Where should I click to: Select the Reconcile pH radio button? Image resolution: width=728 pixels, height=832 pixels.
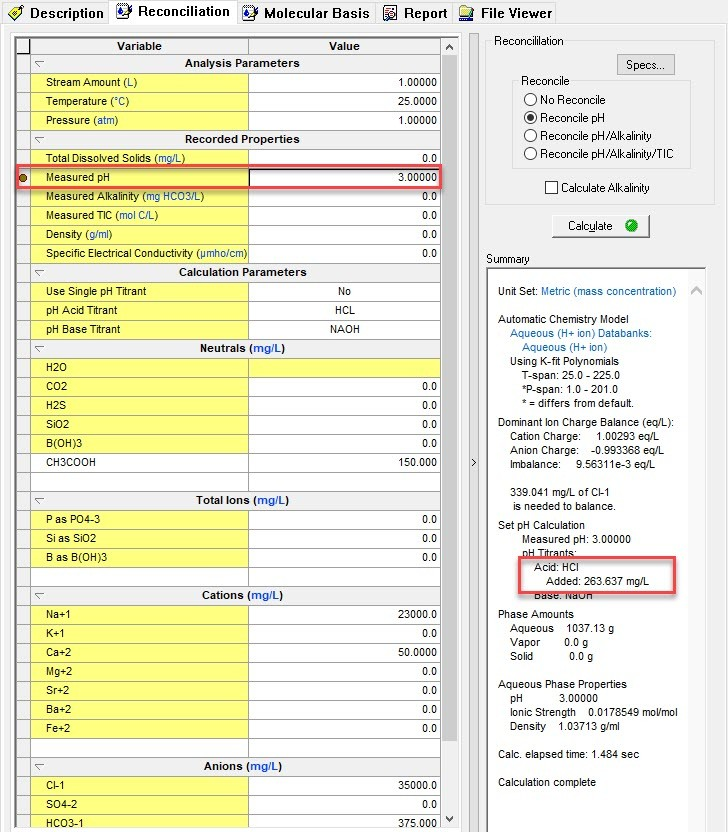530,118
